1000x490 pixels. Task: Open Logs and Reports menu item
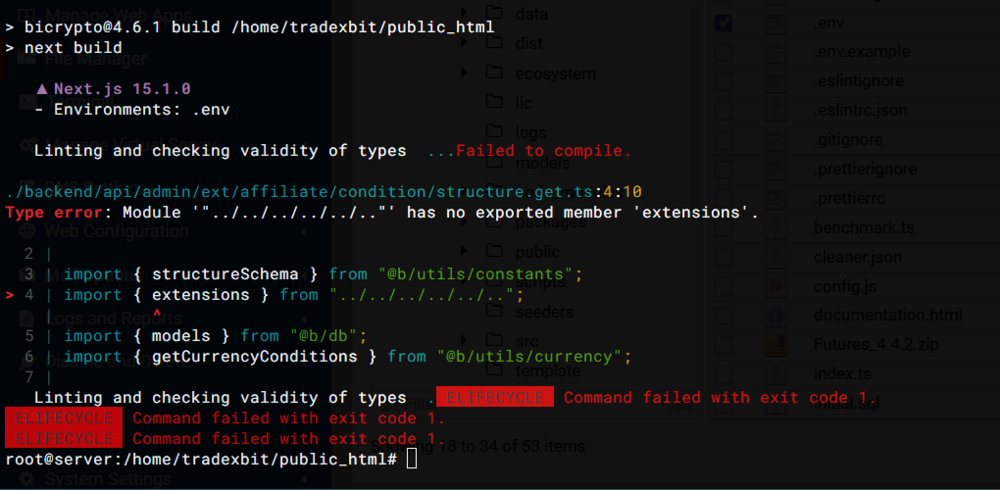click(x=114, y=318)
